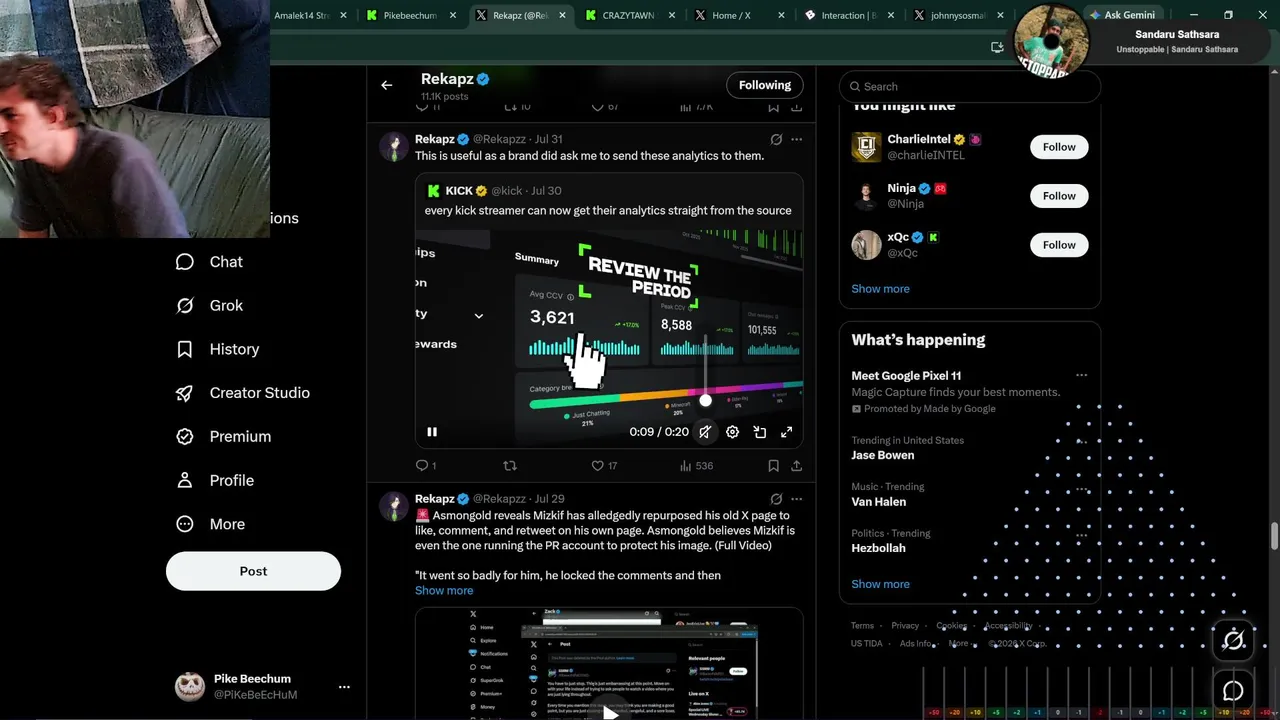The height and width of the screenshot is (720, 1280).
Task: Close the CRAZYTAWN browser tab
Action: pyautogui.click(x=671, y=15)
